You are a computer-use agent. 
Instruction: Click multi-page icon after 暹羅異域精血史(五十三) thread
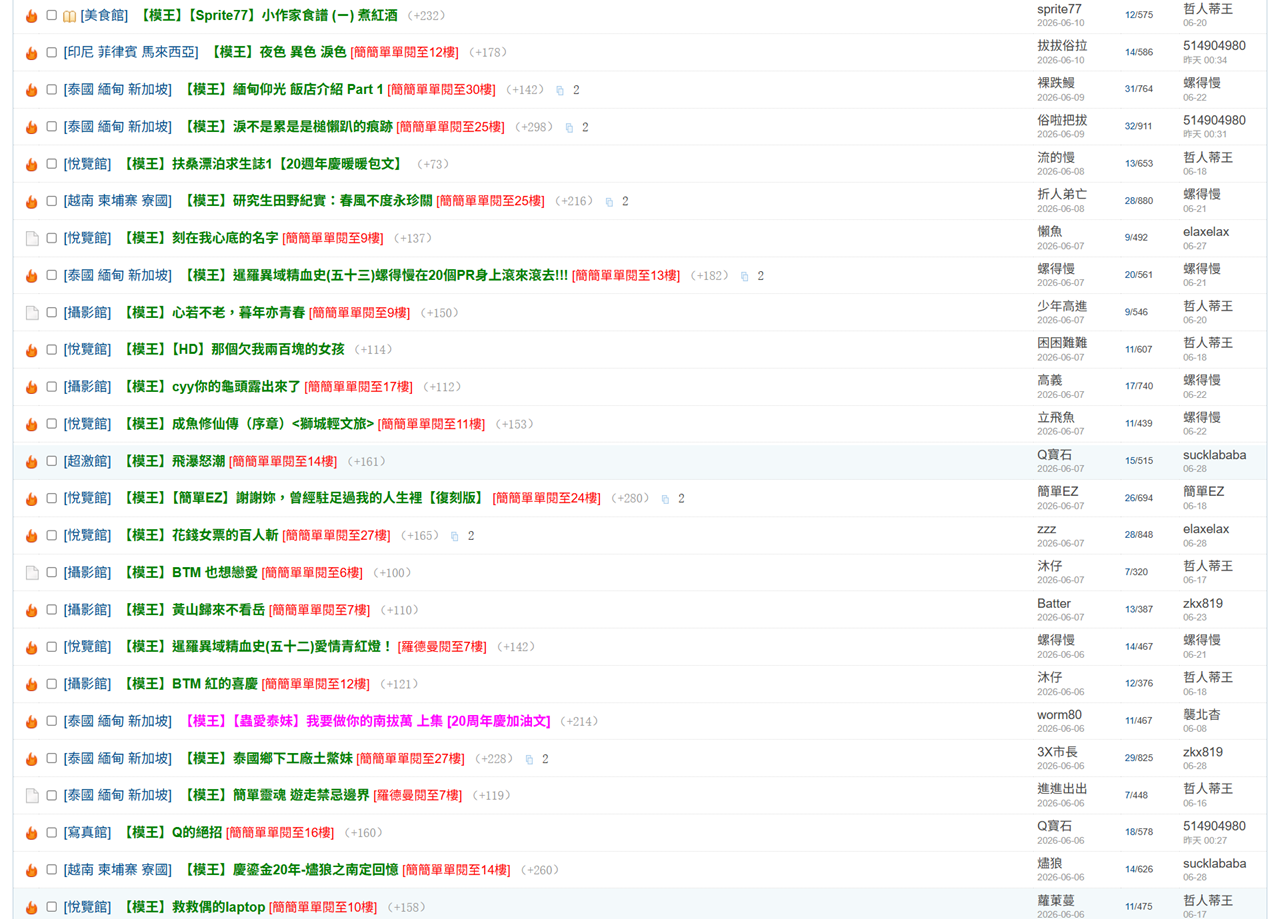click(744, 276)
